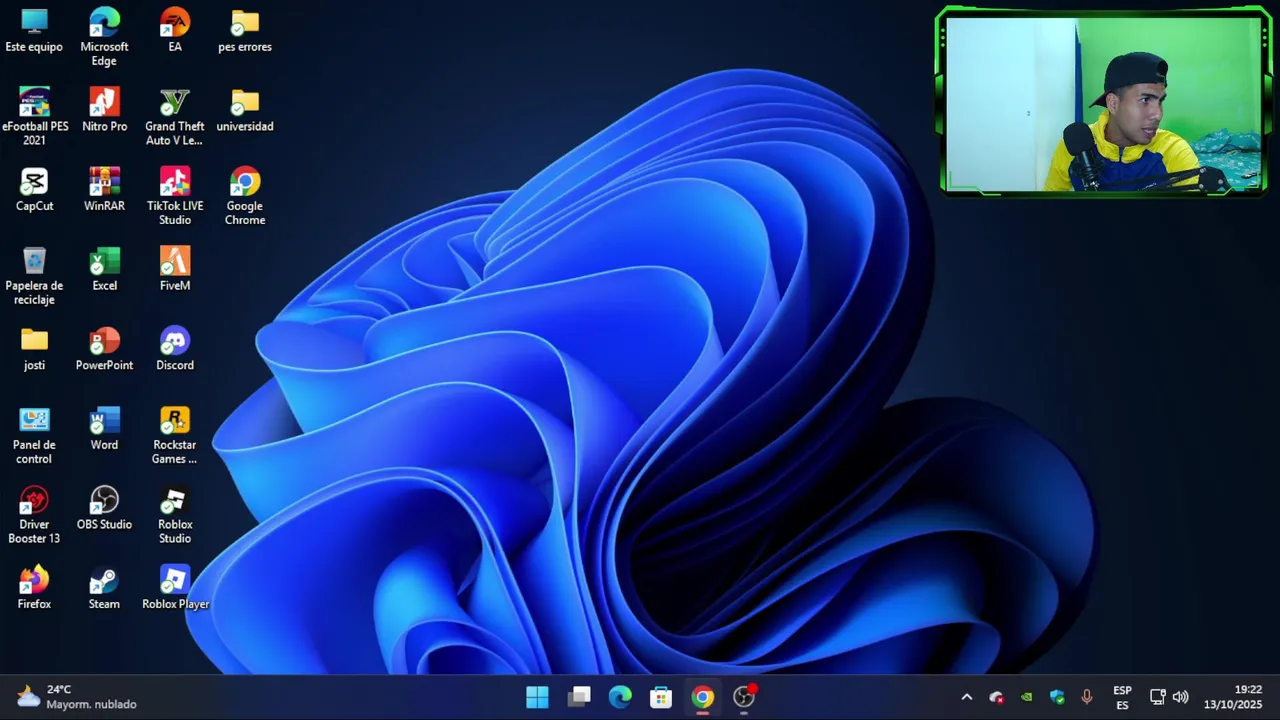The width and height of the screenshot is (1280, 720).
Task: Open the clock showing 19:22
Action: tap(1233, 697)
